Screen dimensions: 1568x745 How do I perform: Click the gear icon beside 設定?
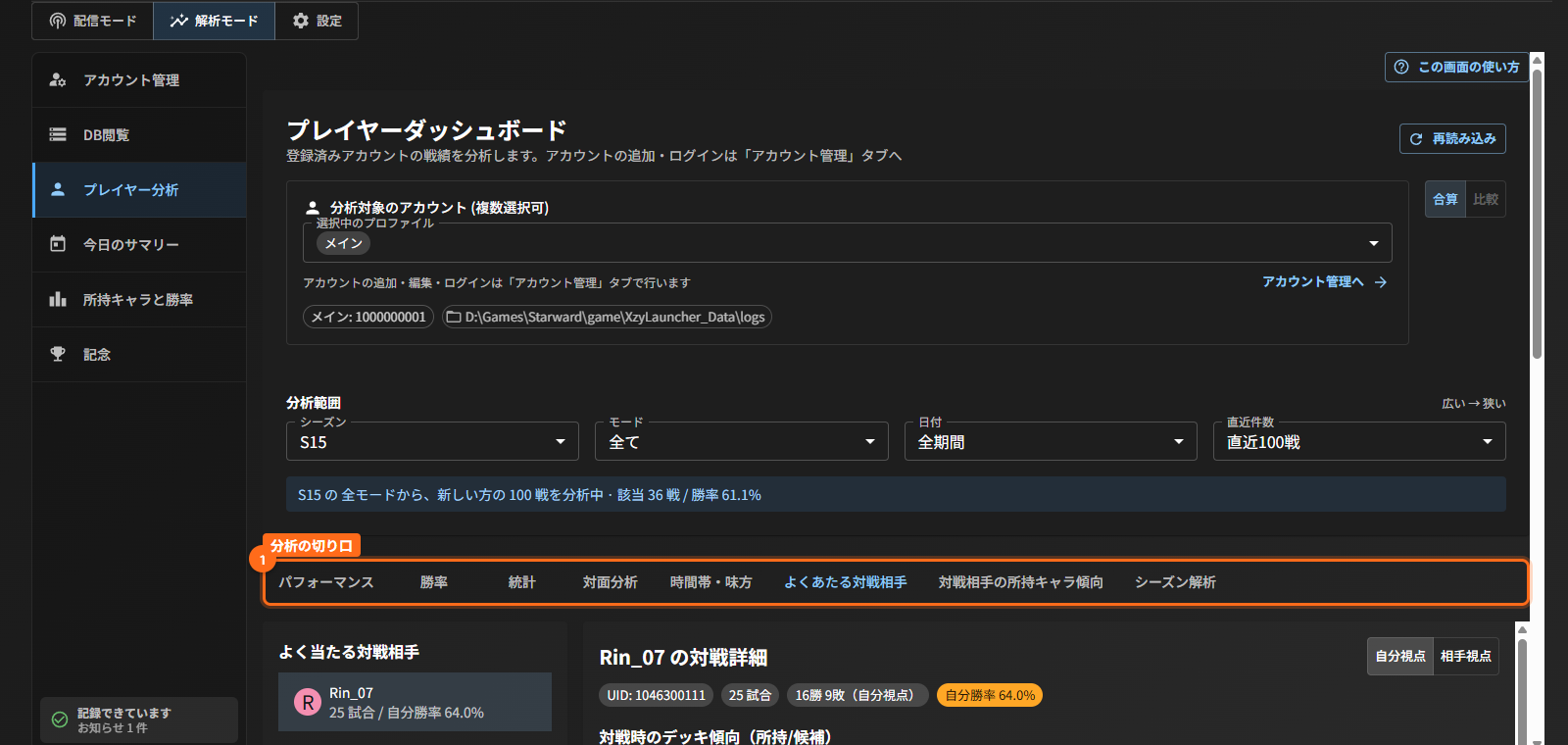(301, 21)
